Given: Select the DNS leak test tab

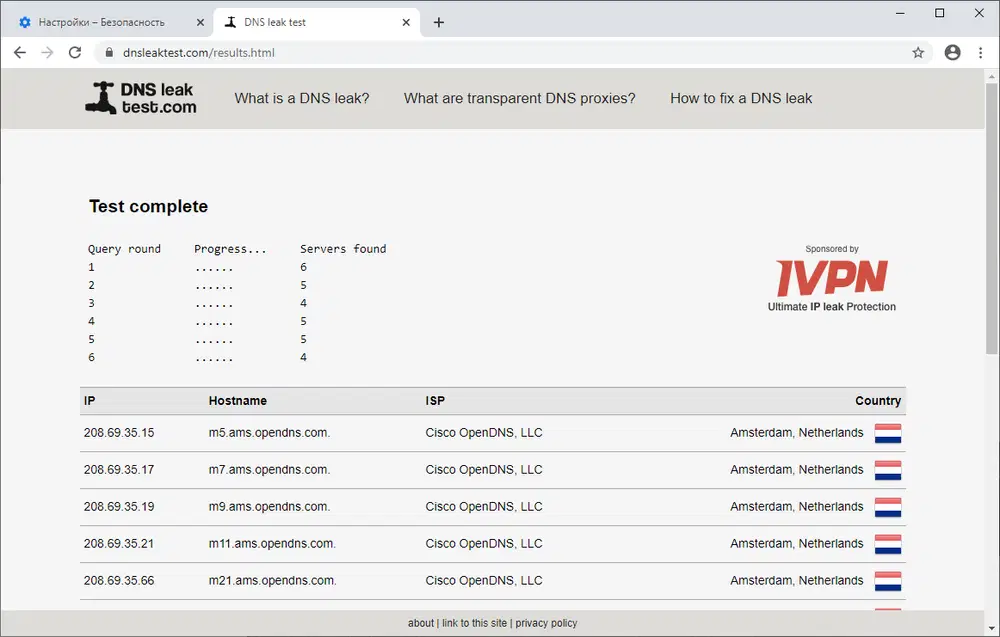Looking at the screenshot, I should pos(316,22).
